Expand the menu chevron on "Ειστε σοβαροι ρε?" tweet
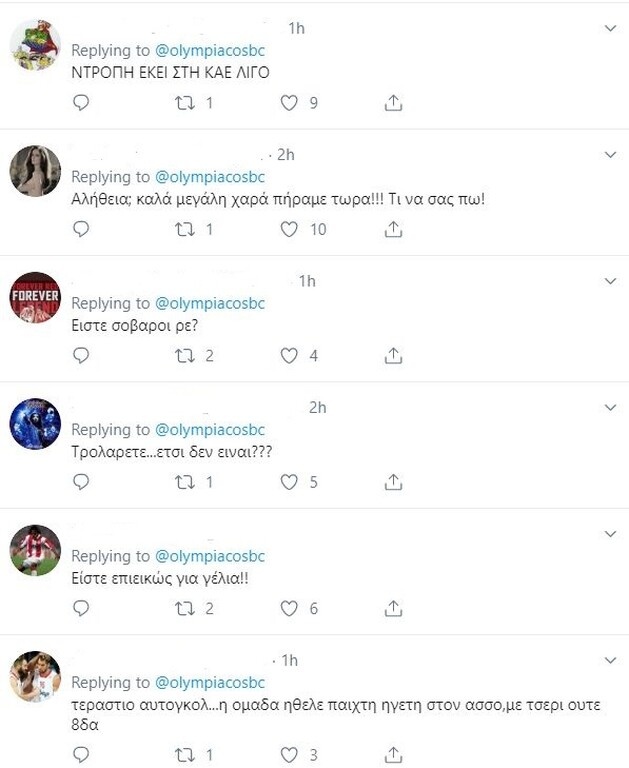 [x=611, y=281]
